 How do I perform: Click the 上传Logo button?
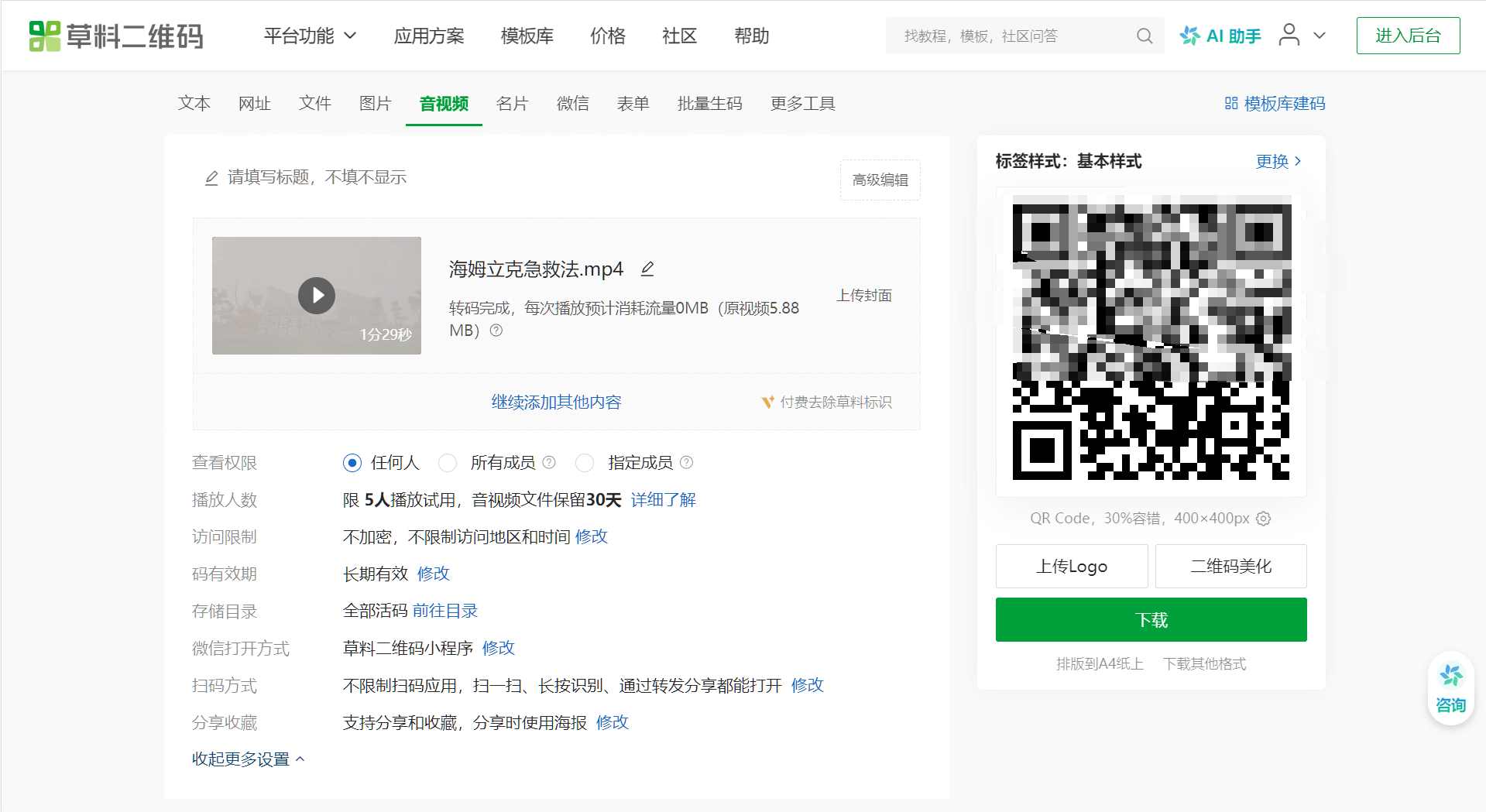point(1072,566)
